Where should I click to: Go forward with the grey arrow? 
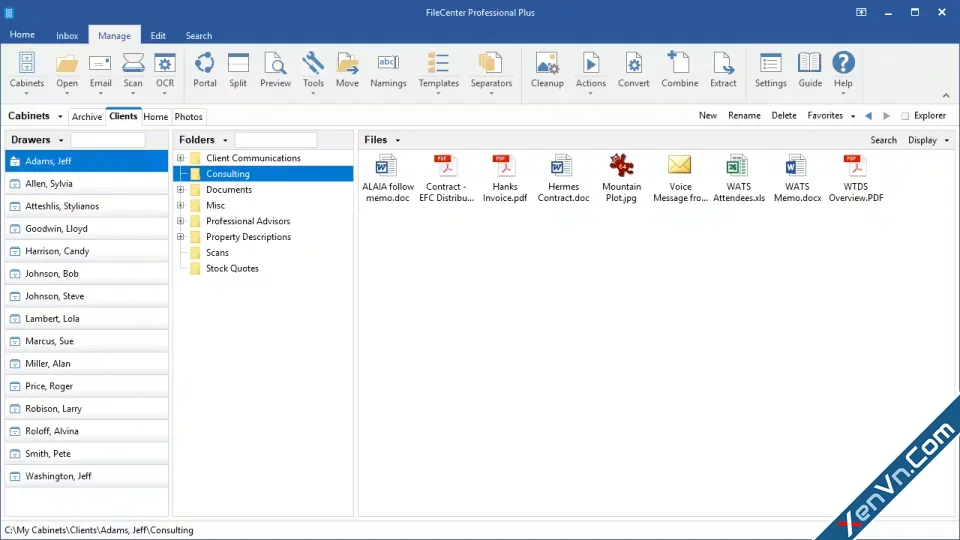click(887, 116)
